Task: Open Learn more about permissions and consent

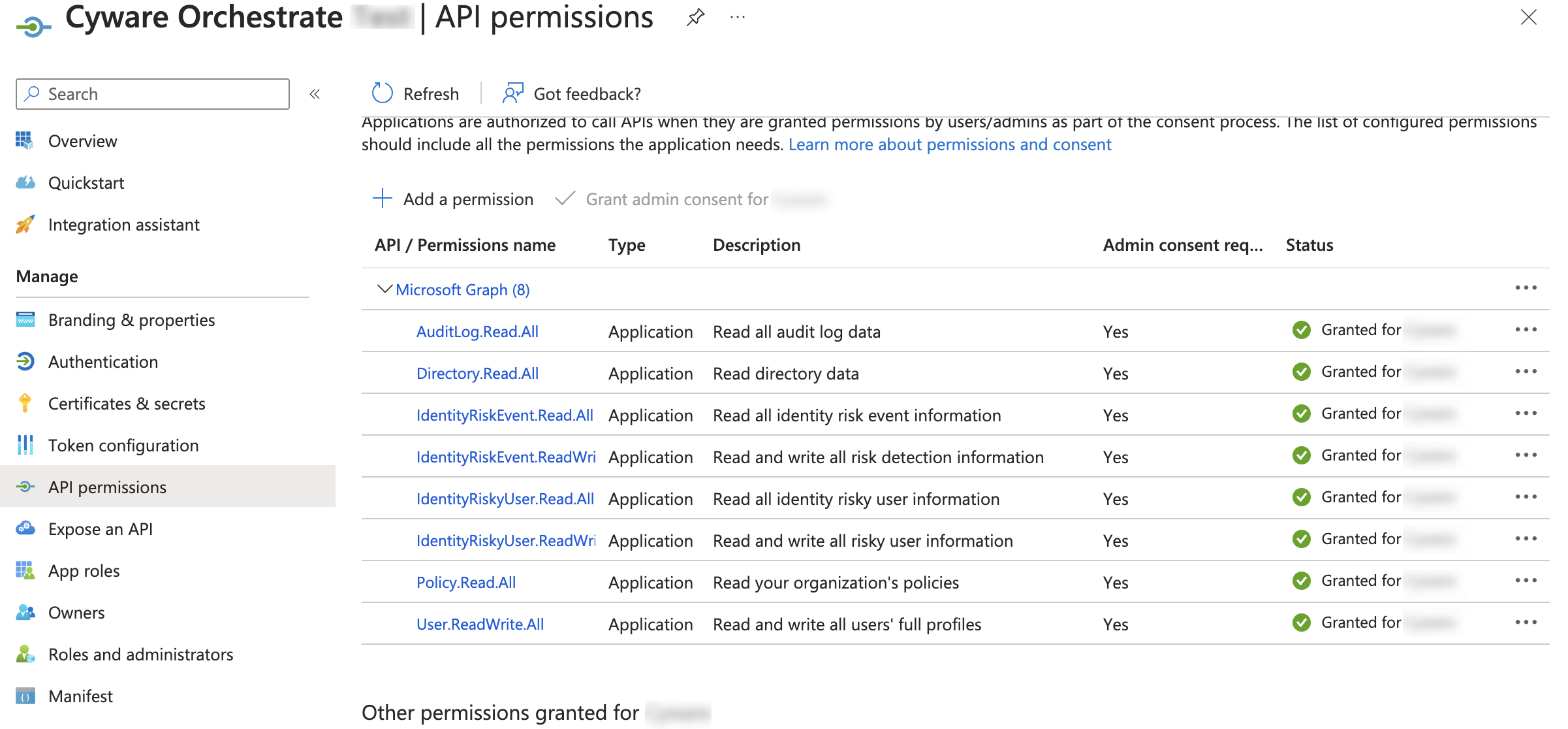Action: 950,144
